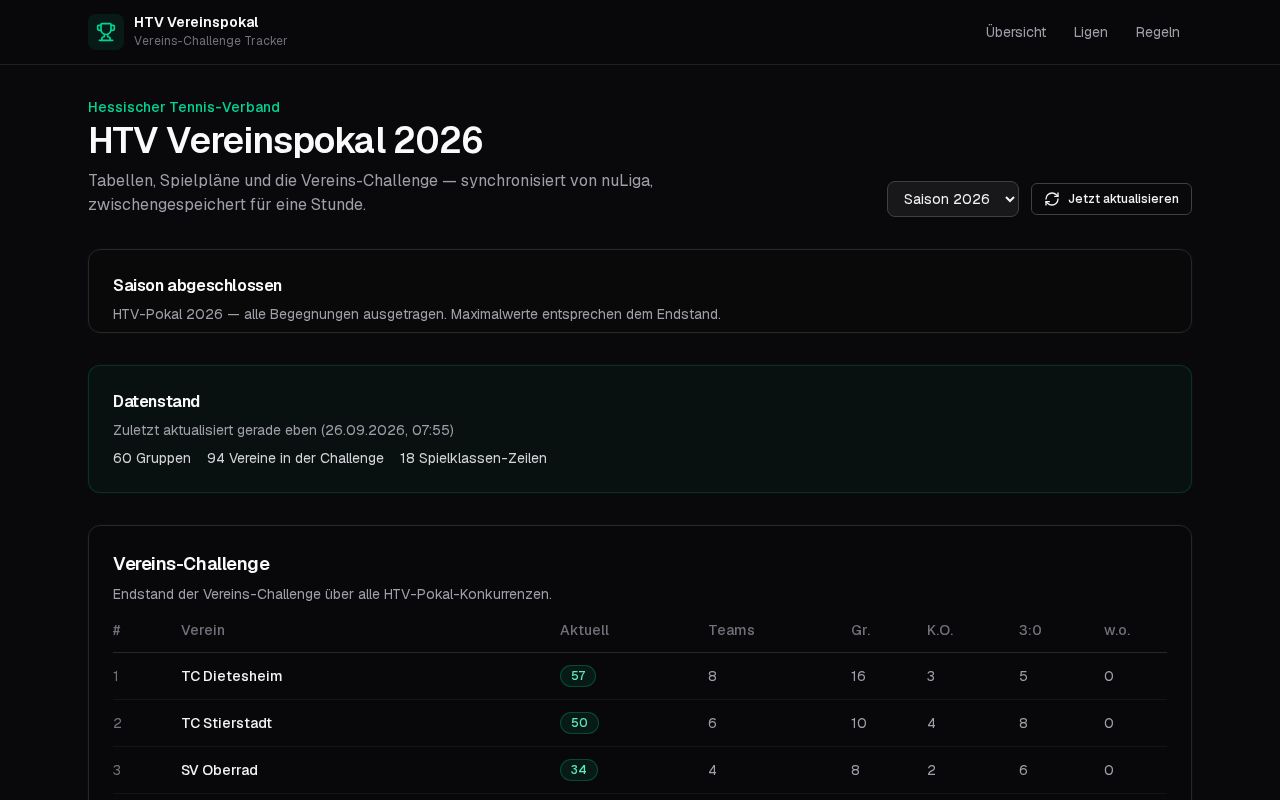Select SV Oberrad club name
Viewport: 1280px width, 800px height.
pos(219,770)
